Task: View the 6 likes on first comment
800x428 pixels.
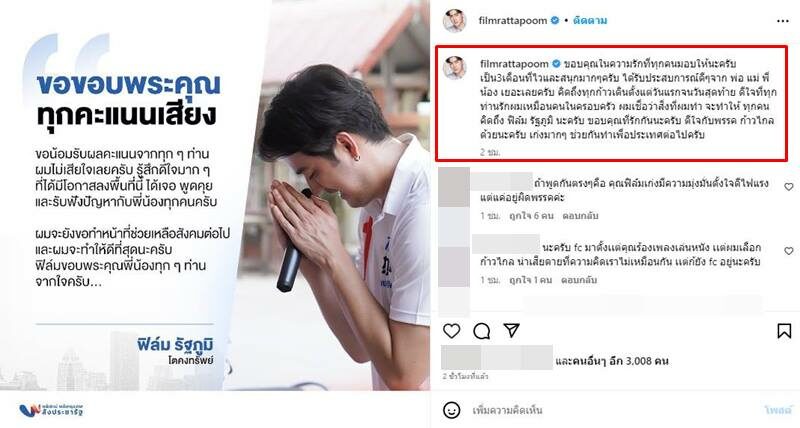Action: coord(531,216)
